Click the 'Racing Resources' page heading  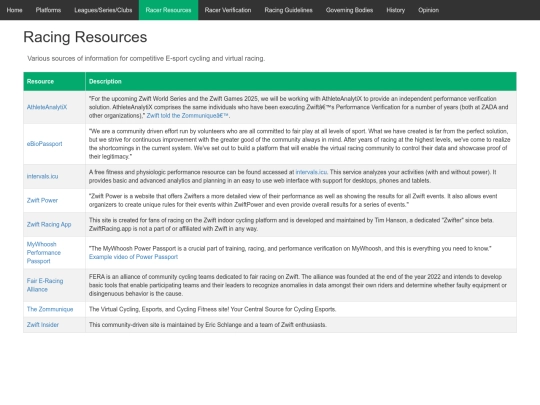click(x=85, y=37)
